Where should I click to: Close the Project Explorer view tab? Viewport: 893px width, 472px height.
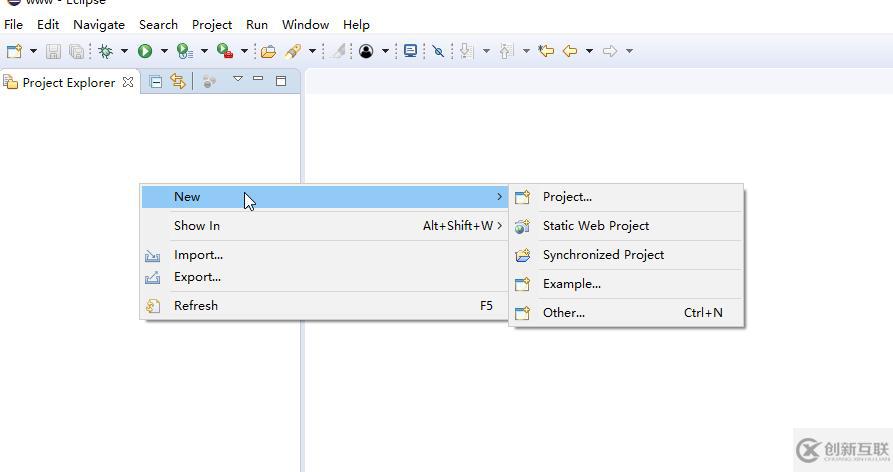coord(128,82)
